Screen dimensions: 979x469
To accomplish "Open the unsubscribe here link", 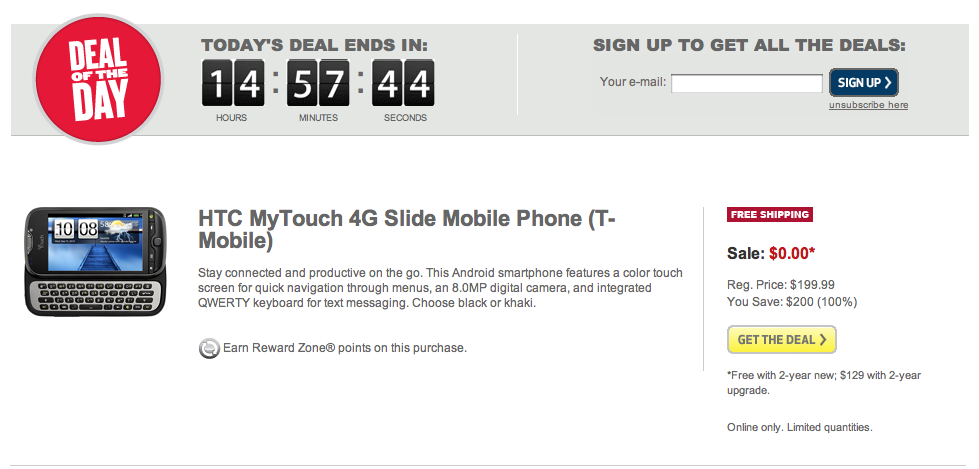I will [868, 105].
